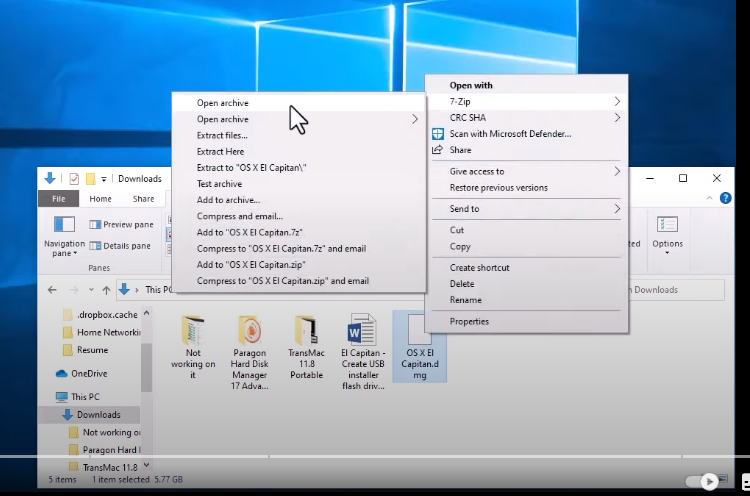Click the Search Downloads input field
The width and height of the screenshot is (750, 496).
click(676, 290)
